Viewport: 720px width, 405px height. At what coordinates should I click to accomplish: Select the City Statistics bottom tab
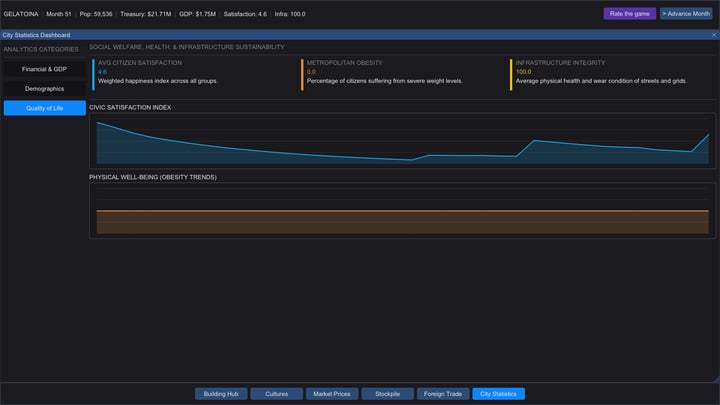click(x=499, y=394)
